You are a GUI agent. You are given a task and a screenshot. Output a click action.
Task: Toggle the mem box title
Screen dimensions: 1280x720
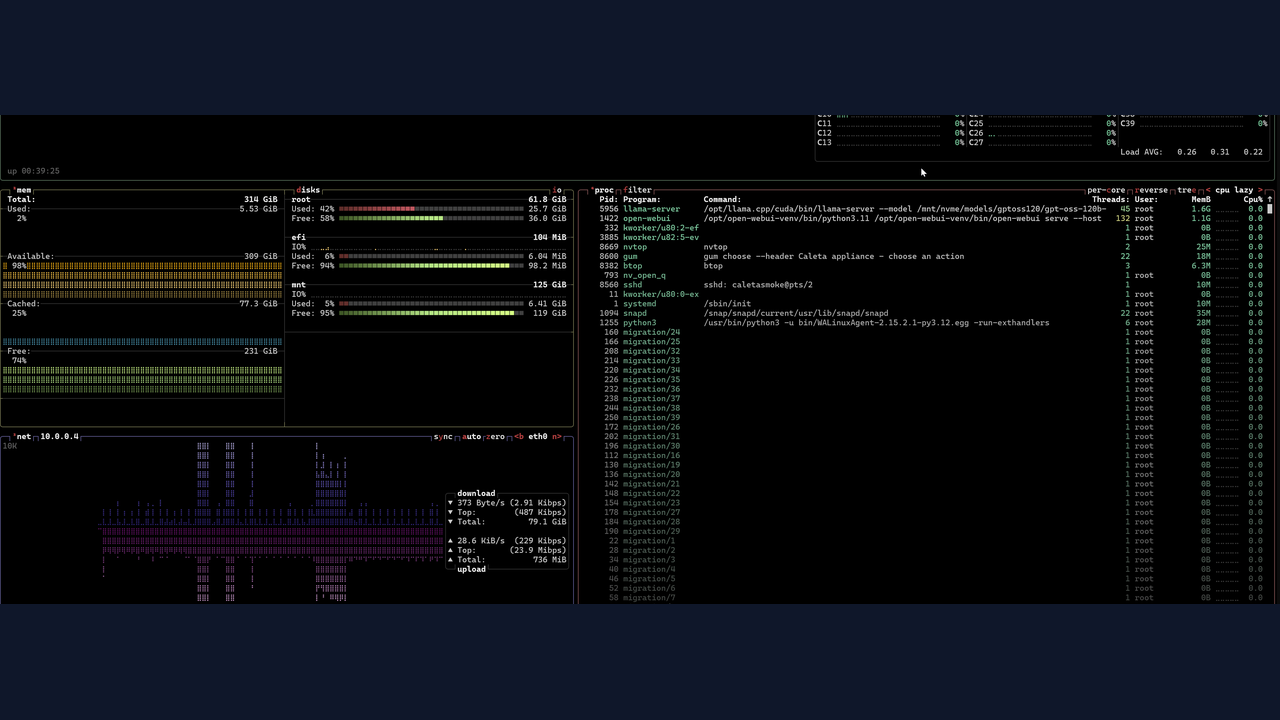(22, 190)
